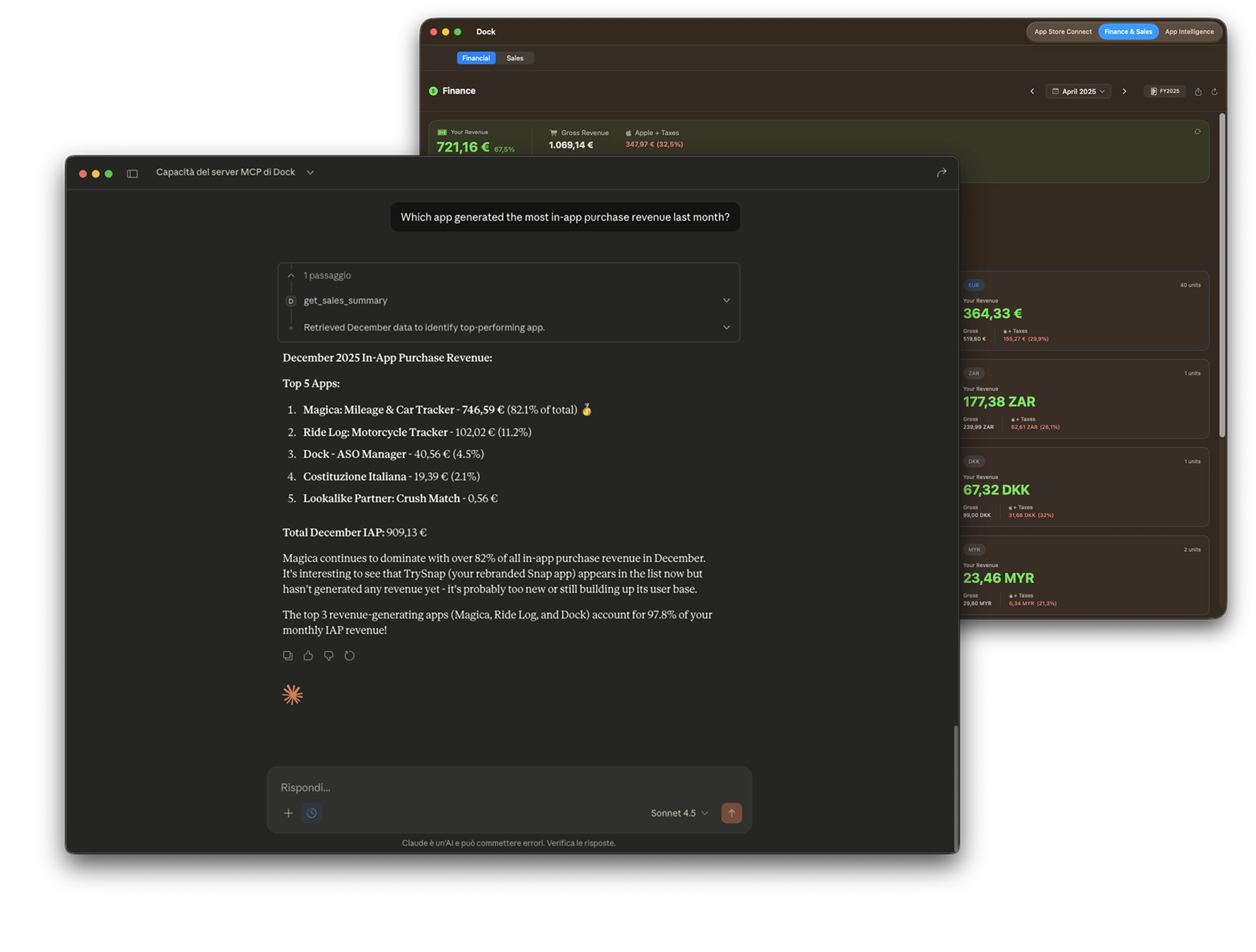The image size is (1256, 952).
Task: Click the Rispondi message input field
Action: [495, 787]
